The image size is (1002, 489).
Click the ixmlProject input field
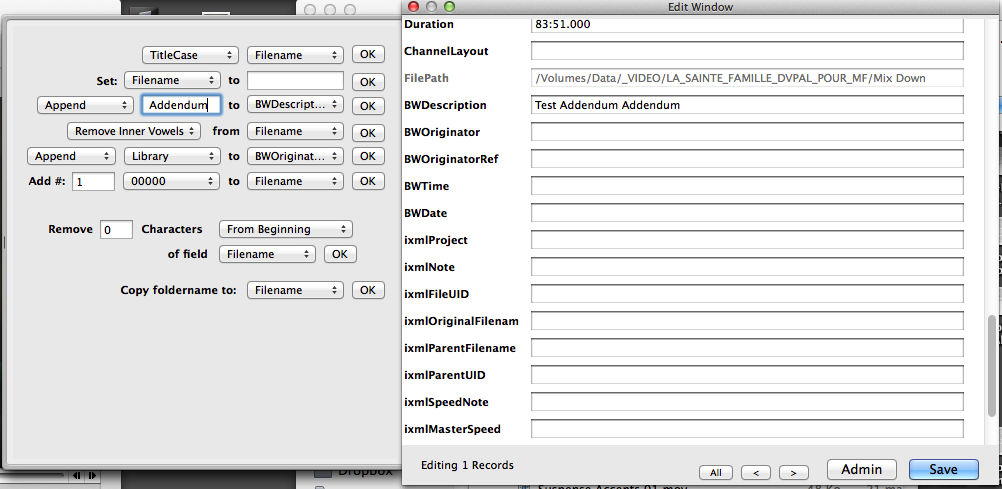pyautogui.click(x=746, y=240)
